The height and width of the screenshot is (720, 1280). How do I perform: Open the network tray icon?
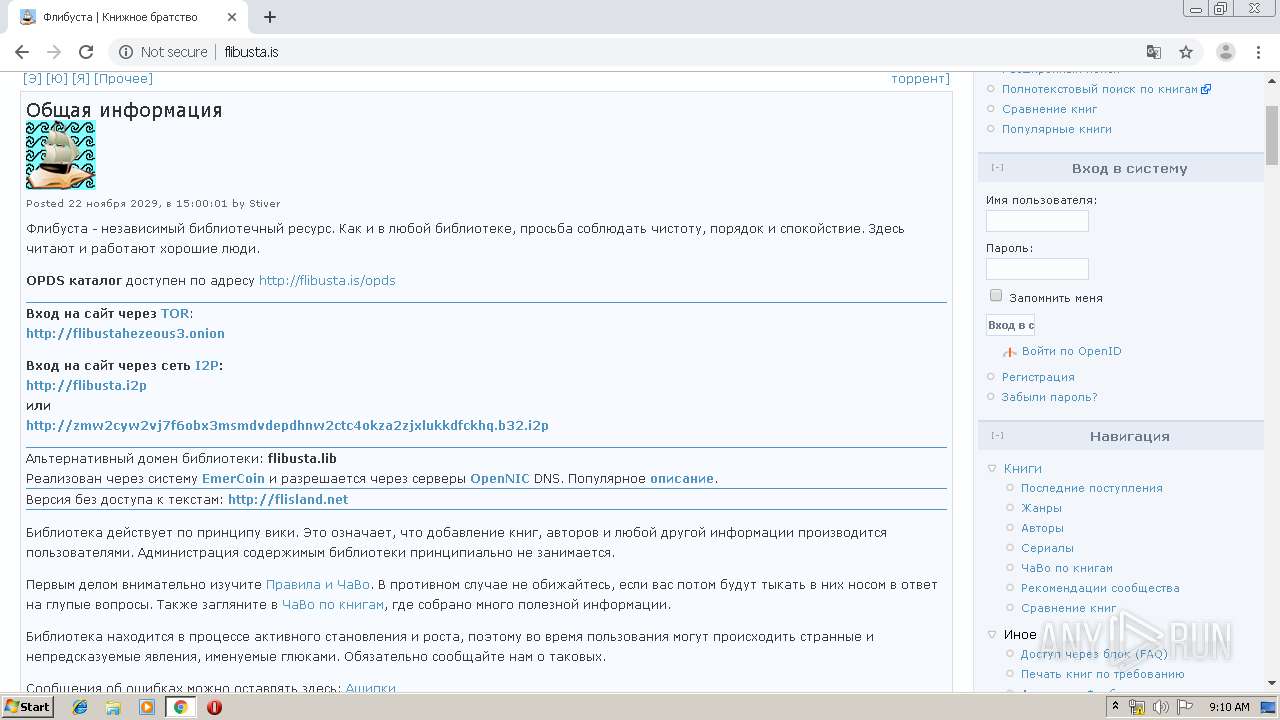coord(1137,707)
